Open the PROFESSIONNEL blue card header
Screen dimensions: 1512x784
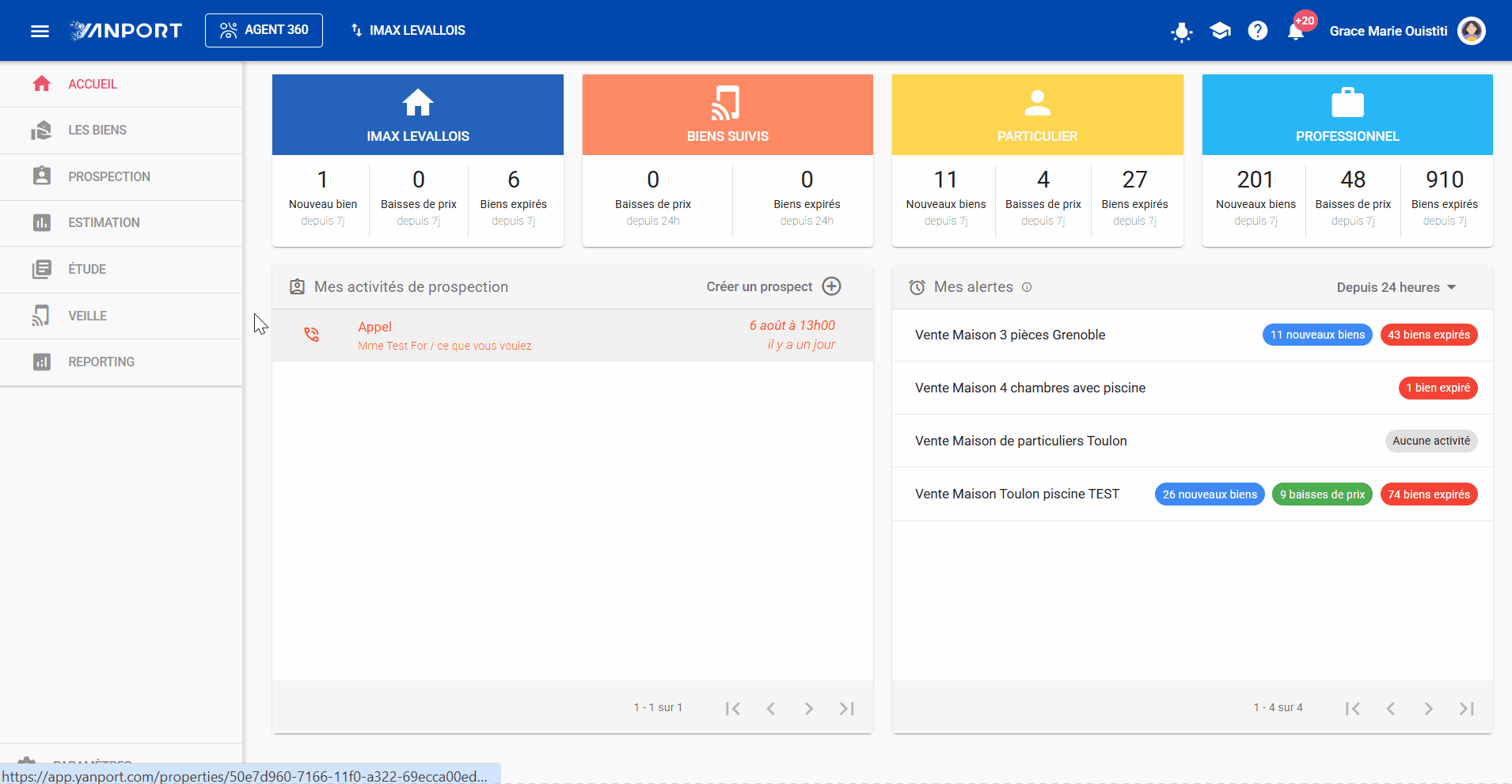pos(1347,115)
